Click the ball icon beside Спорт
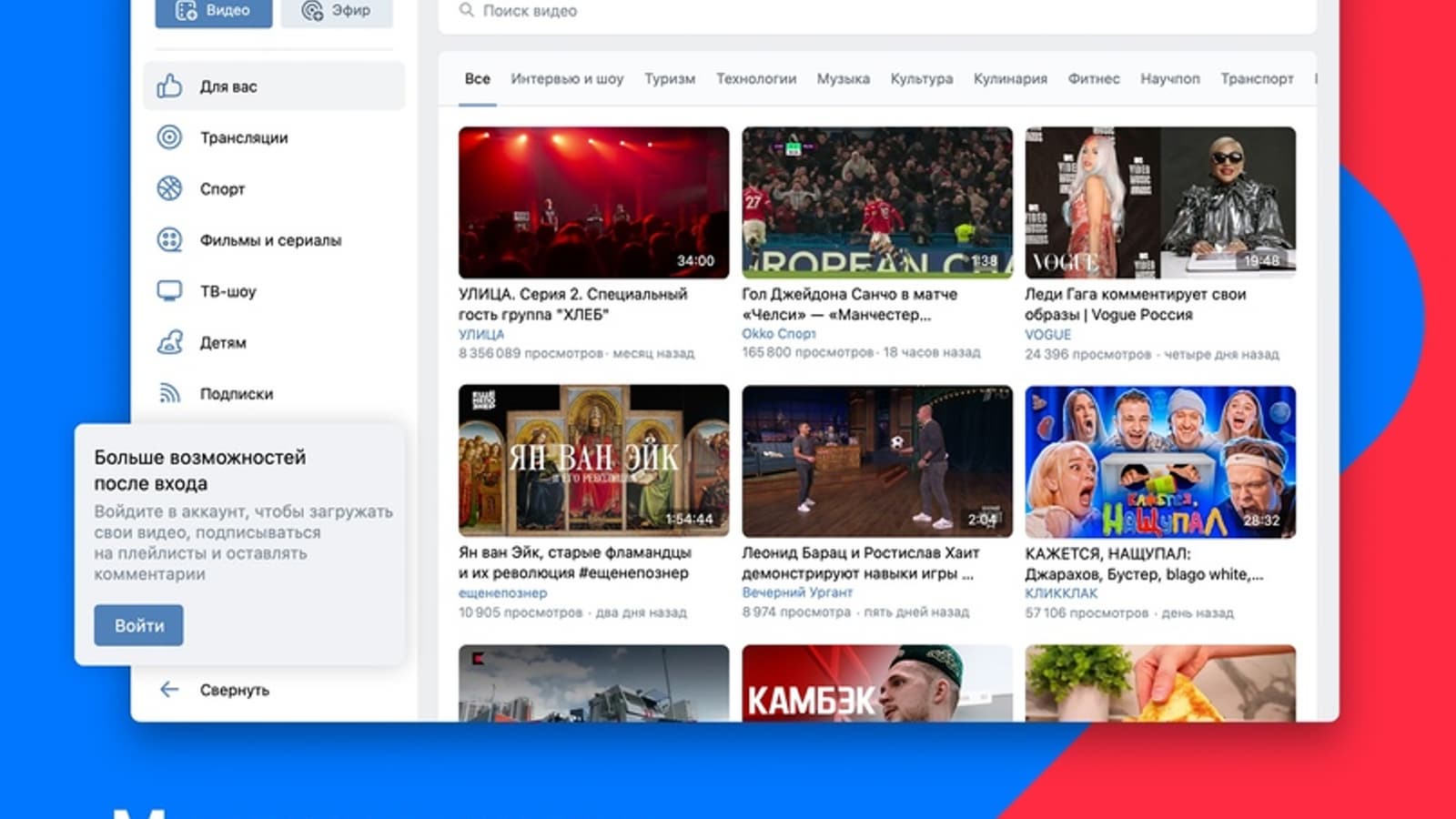The height and width of the screenshot is (819, 1456). coord(169,188)
